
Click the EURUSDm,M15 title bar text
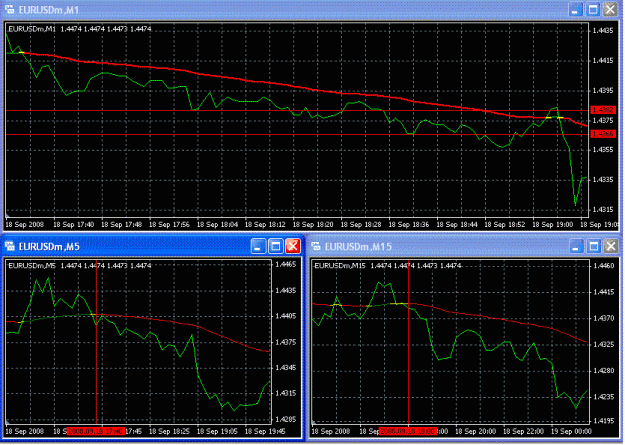click(358, 247)
